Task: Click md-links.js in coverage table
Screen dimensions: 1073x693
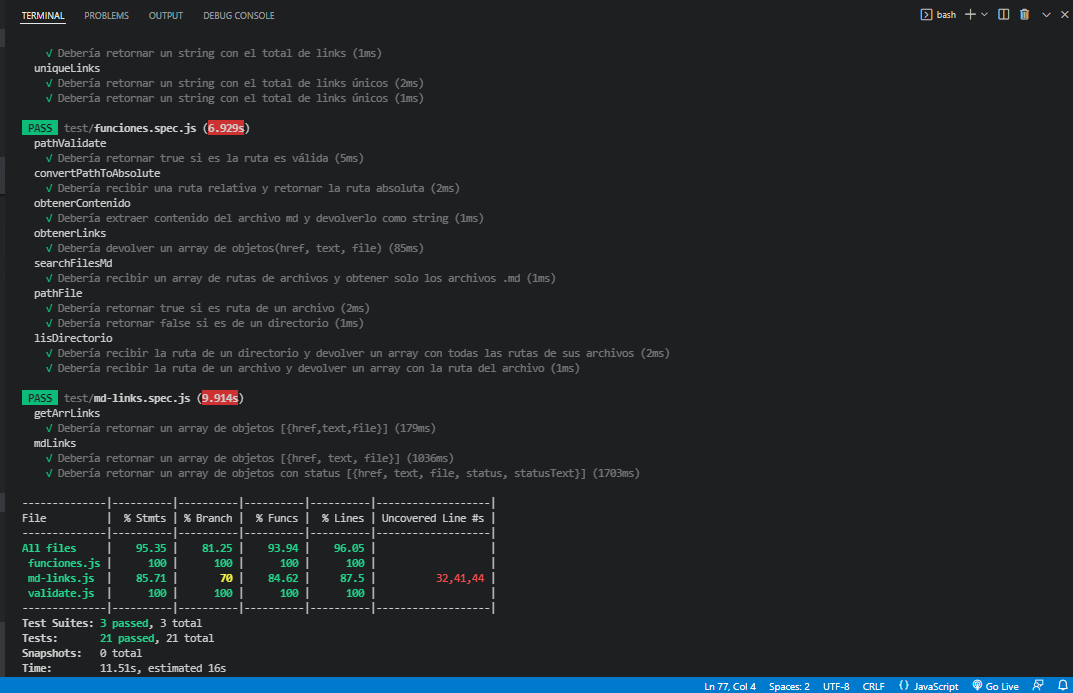Action: [61, 578]
